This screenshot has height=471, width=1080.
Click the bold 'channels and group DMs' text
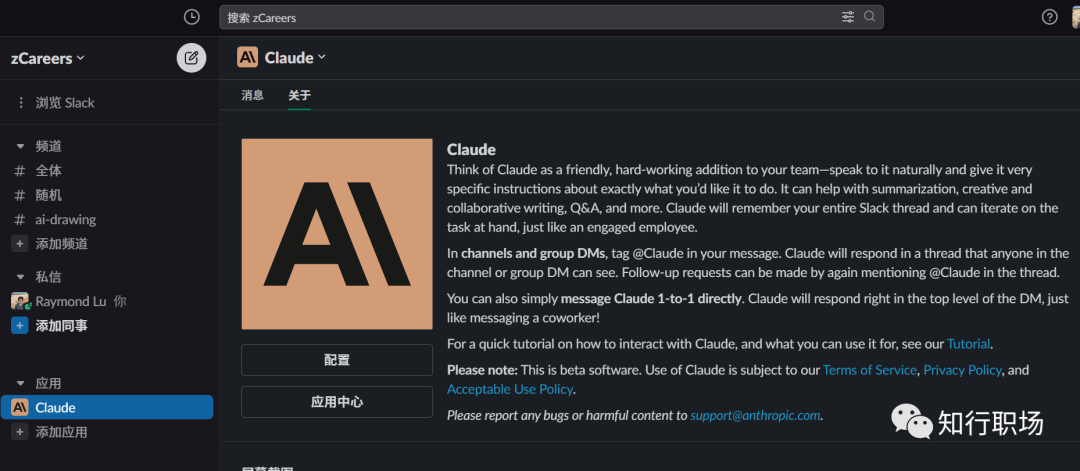[534, 253]
